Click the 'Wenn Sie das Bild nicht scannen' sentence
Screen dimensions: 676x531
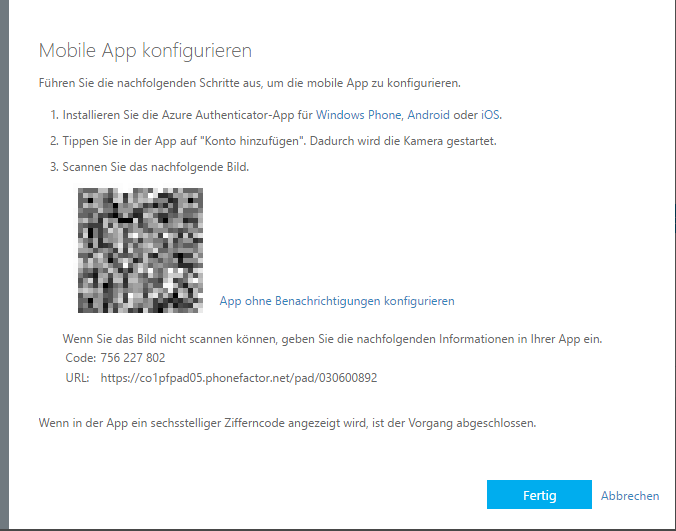331,339
